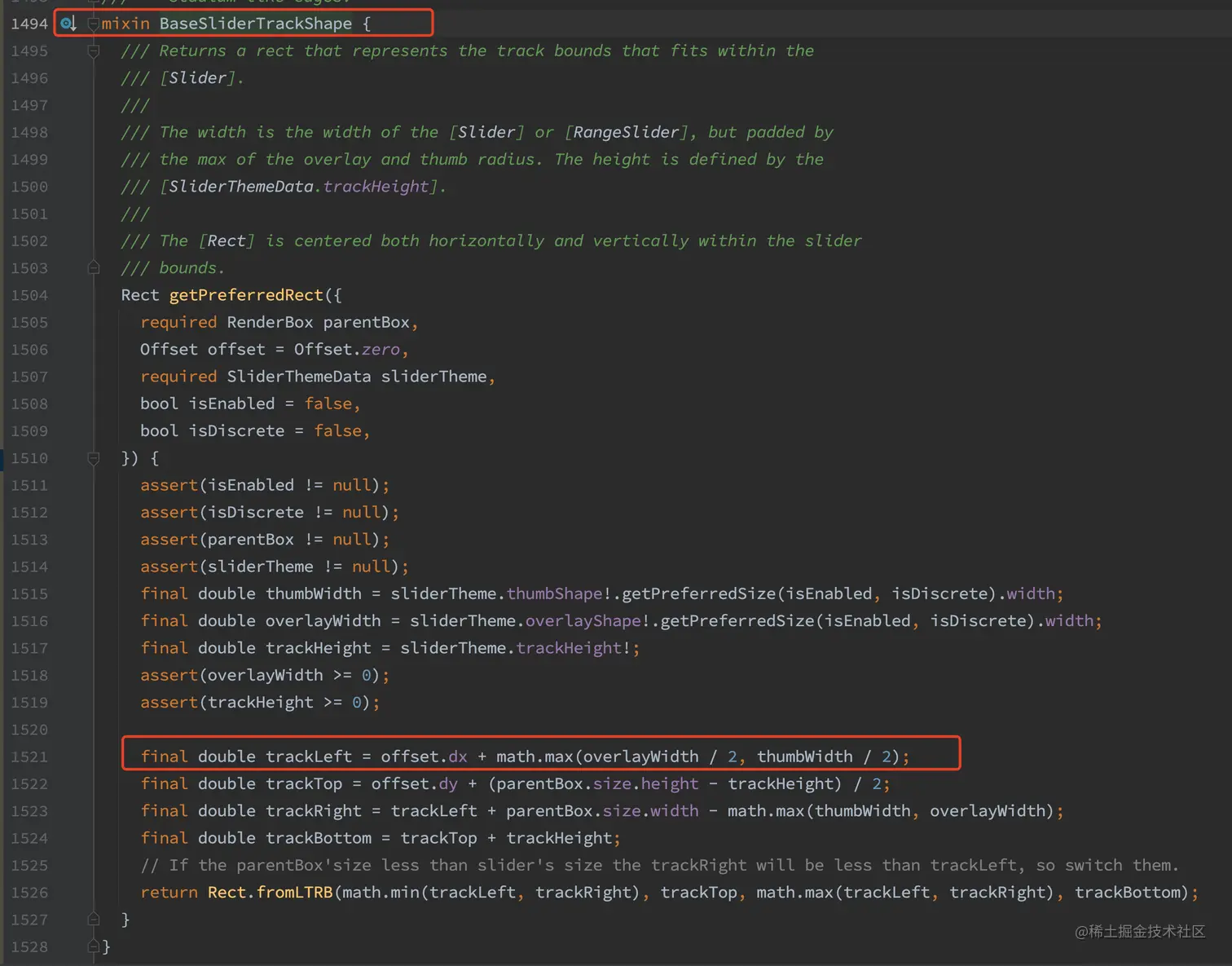Click assert(isEnabled != null) statement
This screenshot has width=1232, height=966.
[x=265, y=485]
